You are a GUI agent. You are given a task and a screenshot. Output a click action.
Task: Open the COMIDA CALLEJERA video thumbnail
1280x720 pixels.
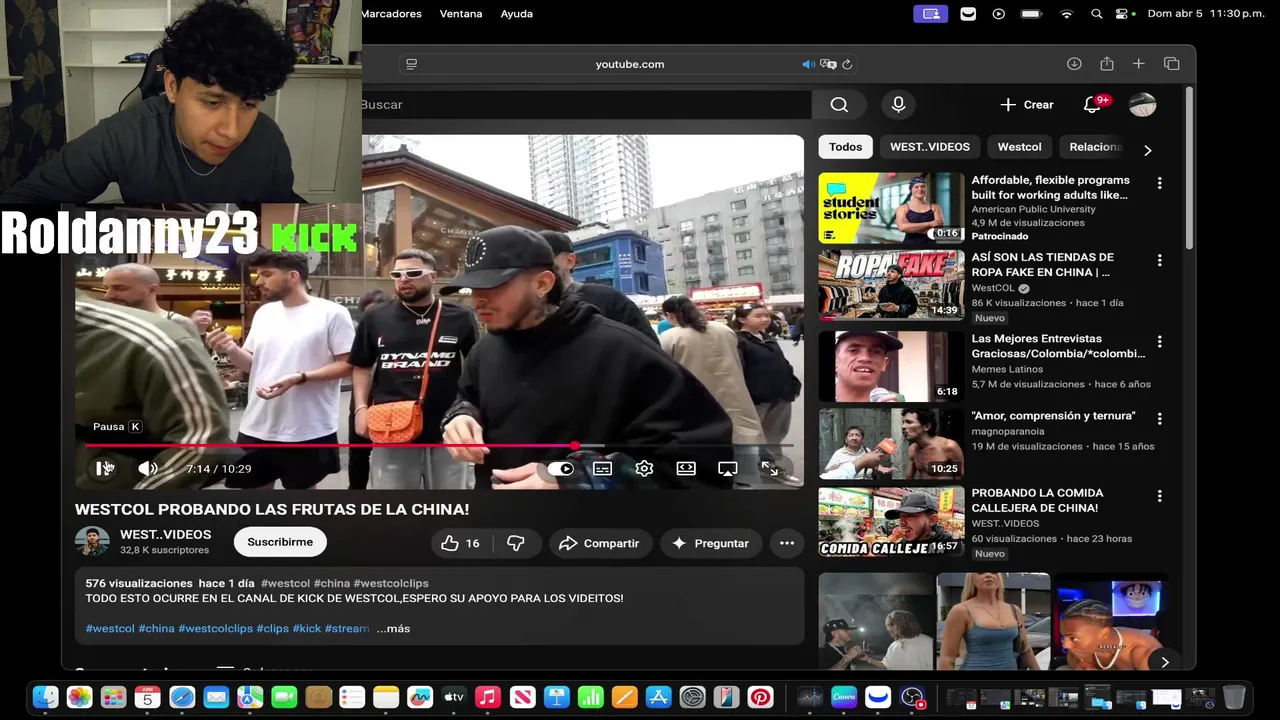pyautogui.click(x=891, y=522)
